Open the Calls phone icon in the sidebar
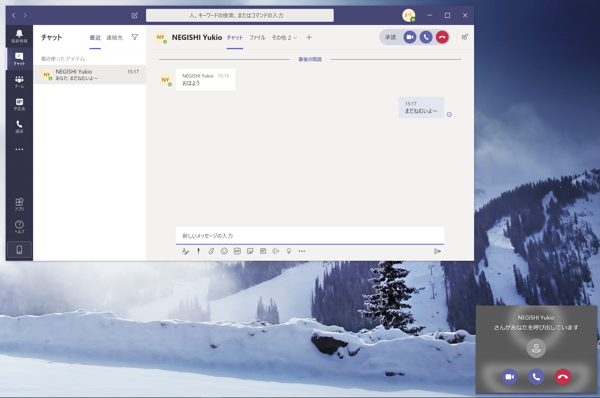The image size is (600, 398). point(19,126)
